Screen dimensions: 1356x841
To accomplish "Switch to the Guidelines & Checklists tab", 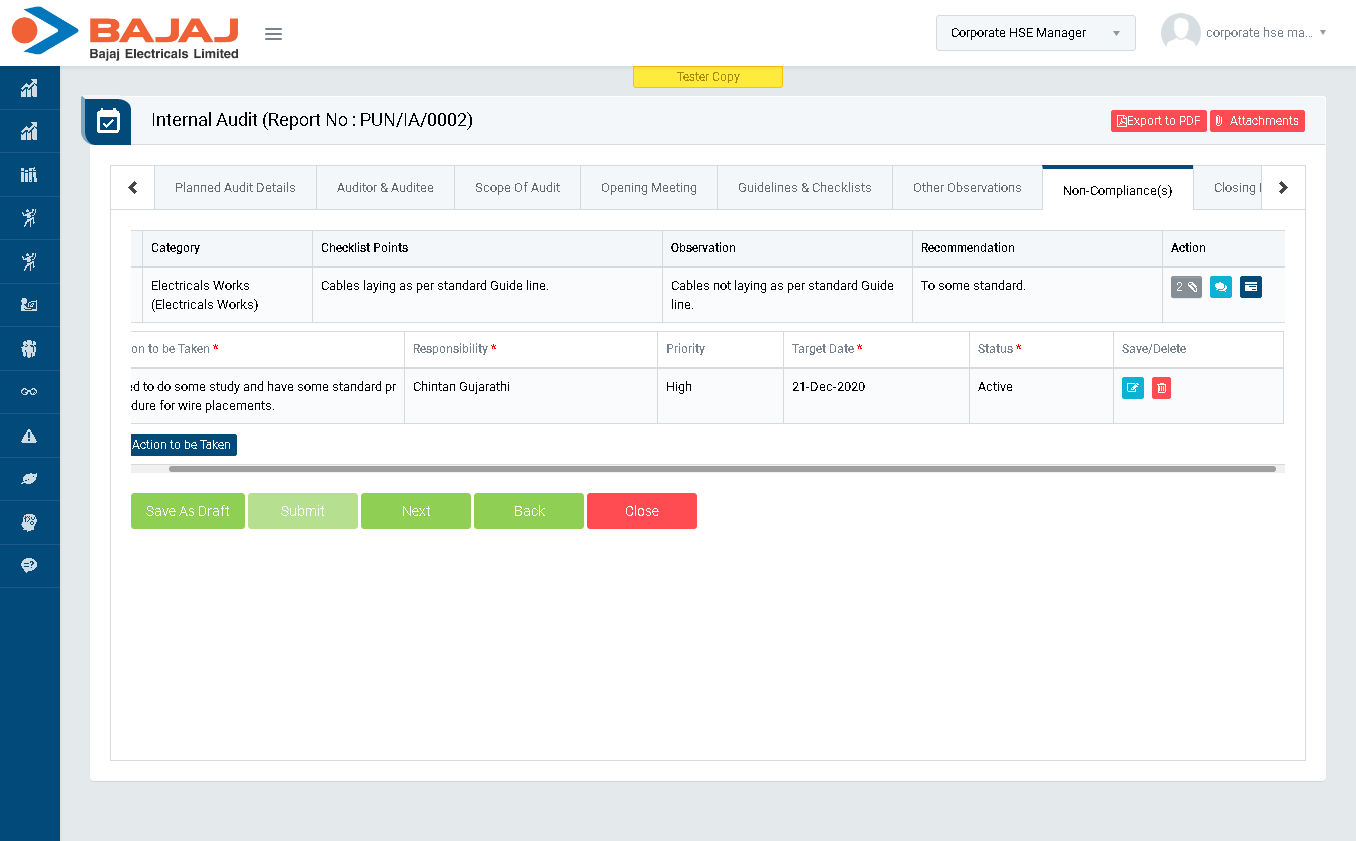I will (x=804, y=188).
